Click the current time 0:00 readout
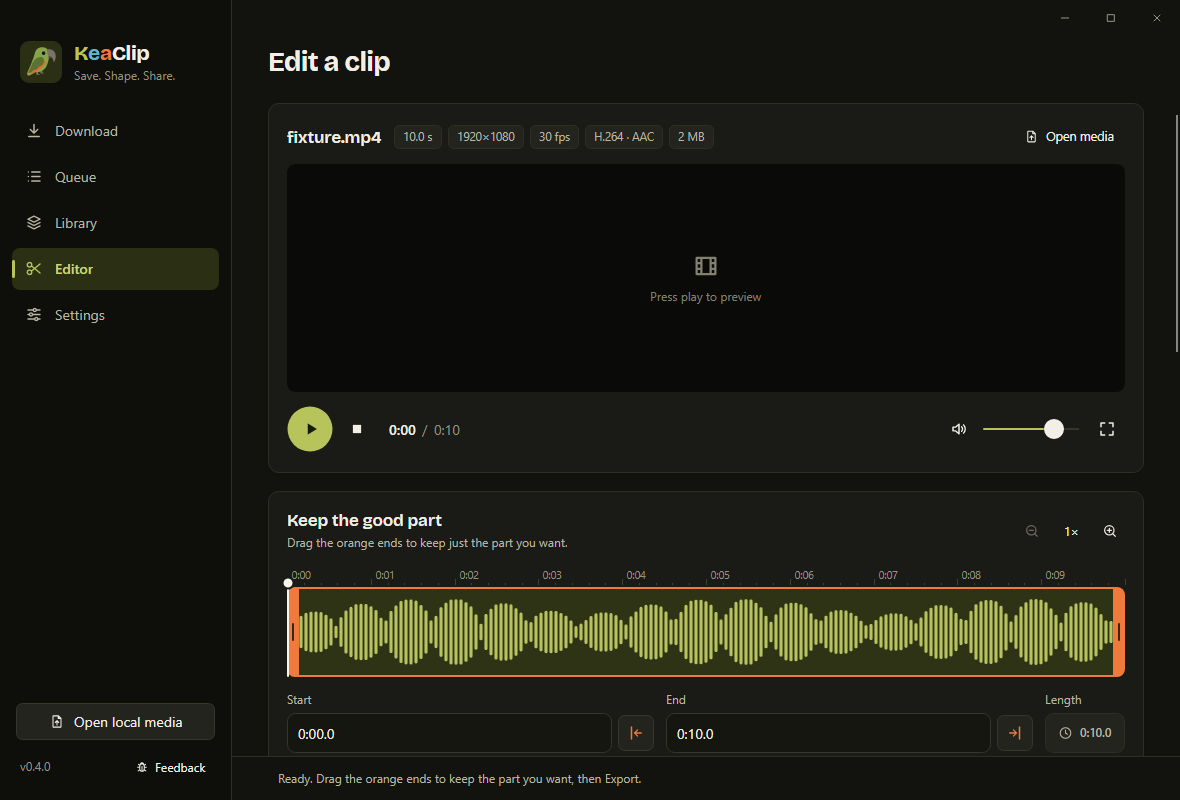Viewport: 1180px width, 800px height. [x=402, y=430]
